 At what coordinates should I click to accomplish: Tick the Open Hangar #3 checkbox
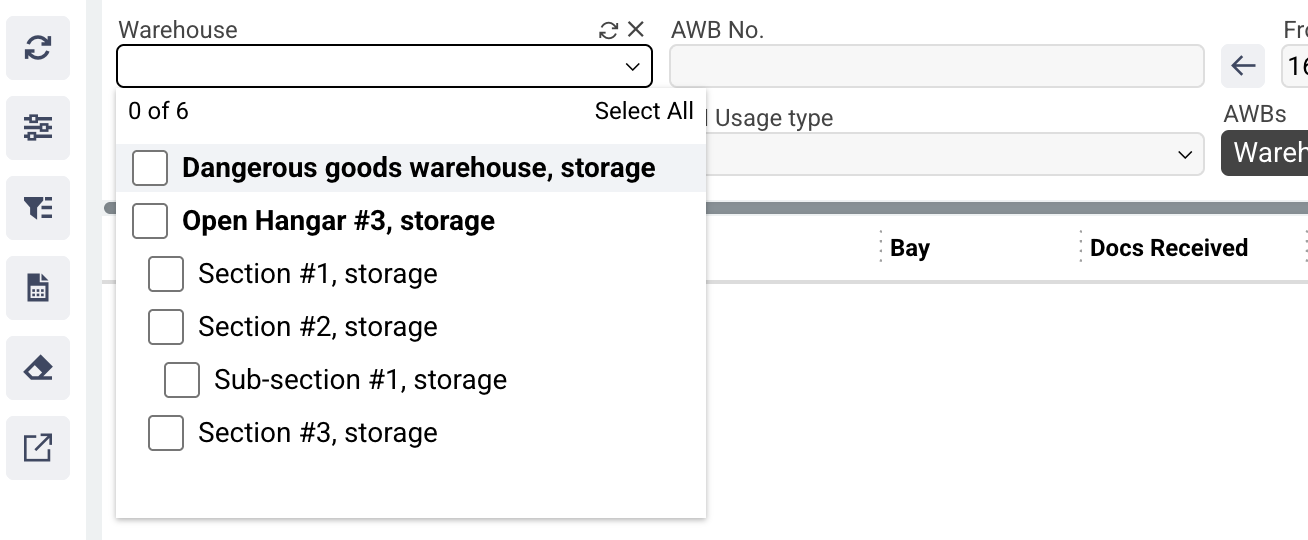[150, 221]
